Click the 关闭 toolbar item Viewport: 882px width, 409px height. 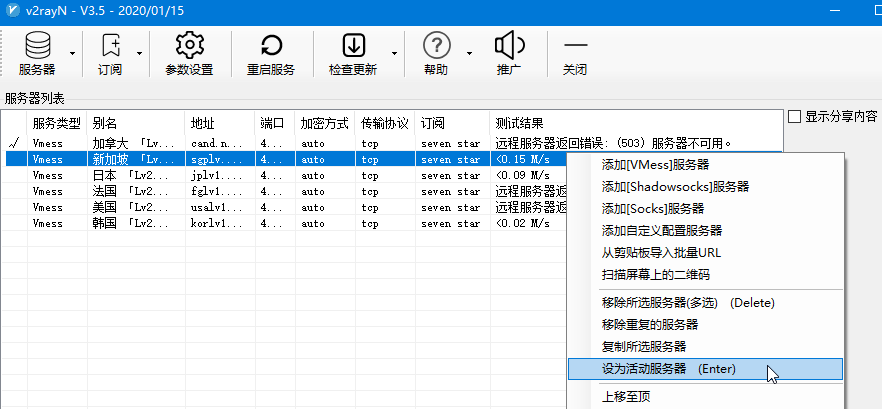[575, 54]
